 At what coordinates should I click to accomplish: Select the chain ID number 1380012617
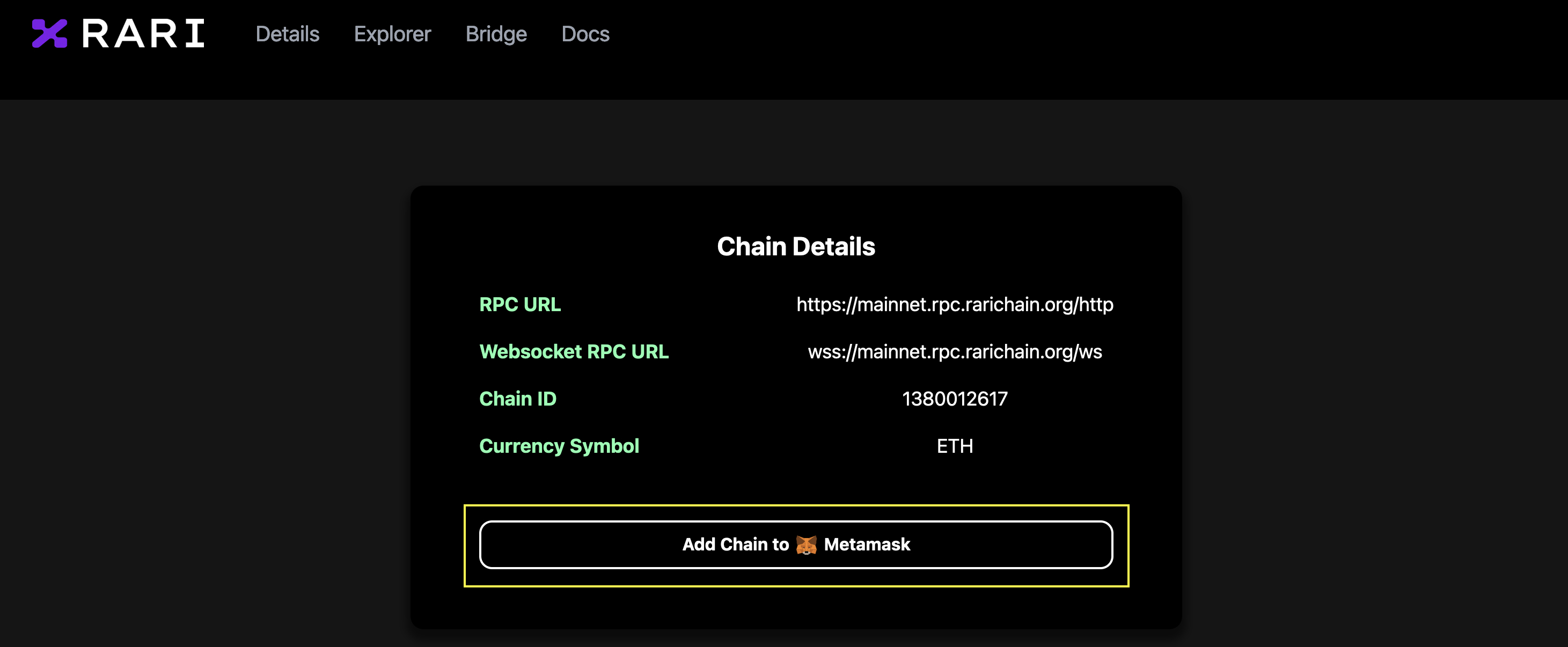pyautogui.click(x=955, y=399)
